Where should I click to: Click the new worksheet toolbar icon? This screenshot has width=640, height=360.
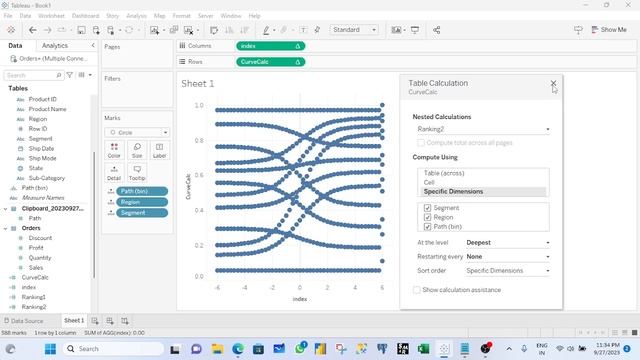click(154, 30)
